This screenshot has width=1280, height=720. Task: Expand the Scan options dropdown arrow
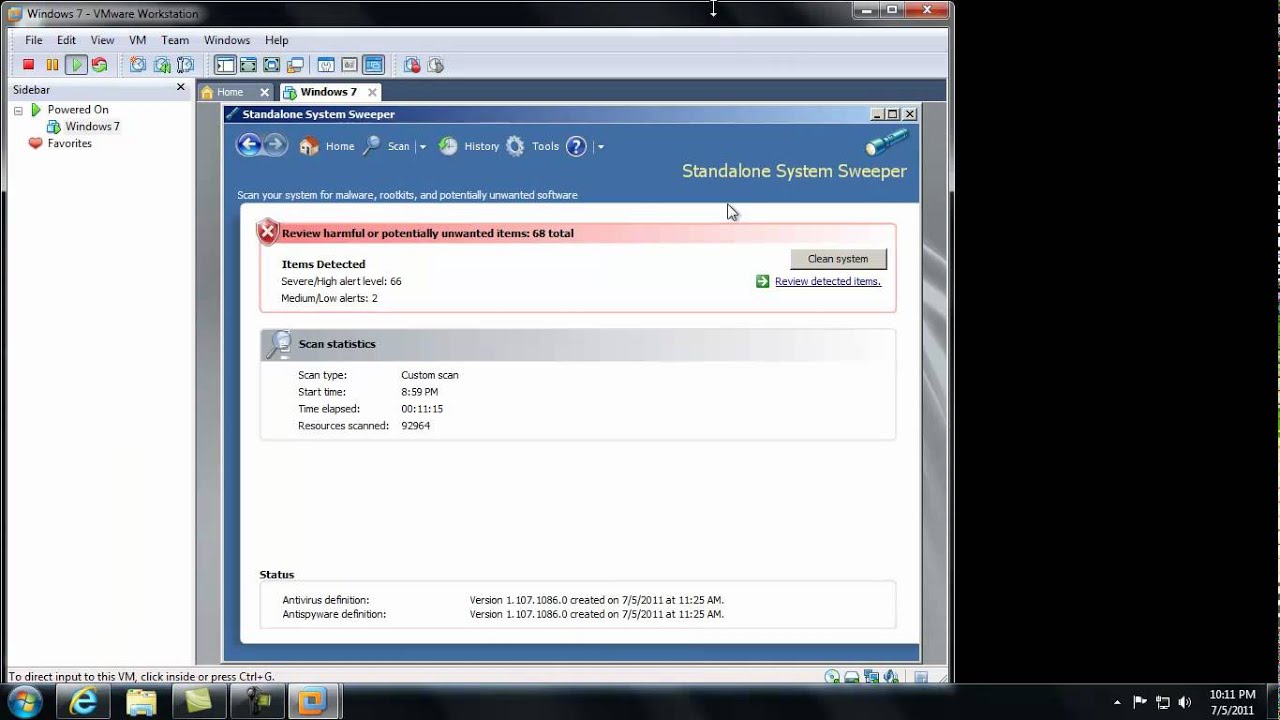point(422,147)
